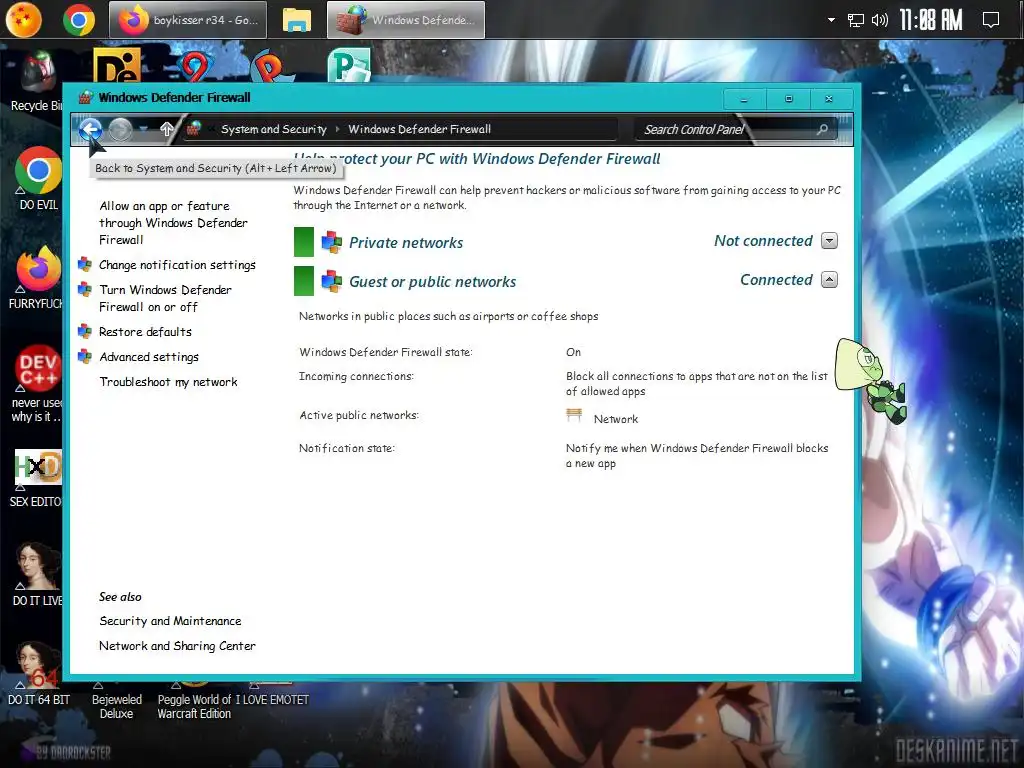1024x768 pixels.
Task: Open the DO IT LIVE desktop shortcut
Action: click(37, 575)
